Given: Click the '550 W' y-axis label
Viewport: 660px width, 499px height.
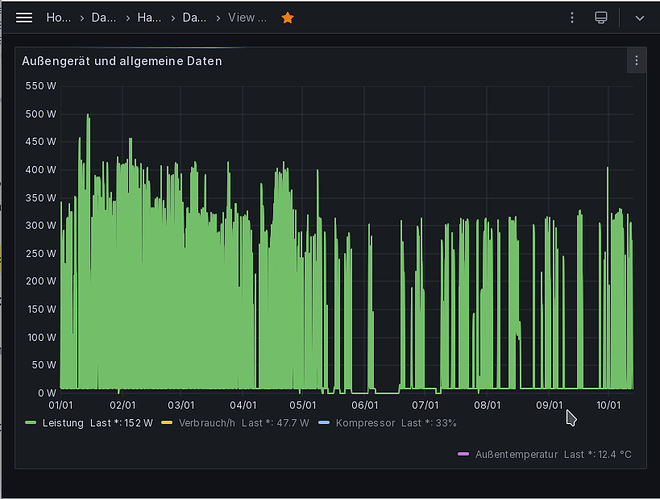Looking at the screenshot, I should click(x=40, y=86).
